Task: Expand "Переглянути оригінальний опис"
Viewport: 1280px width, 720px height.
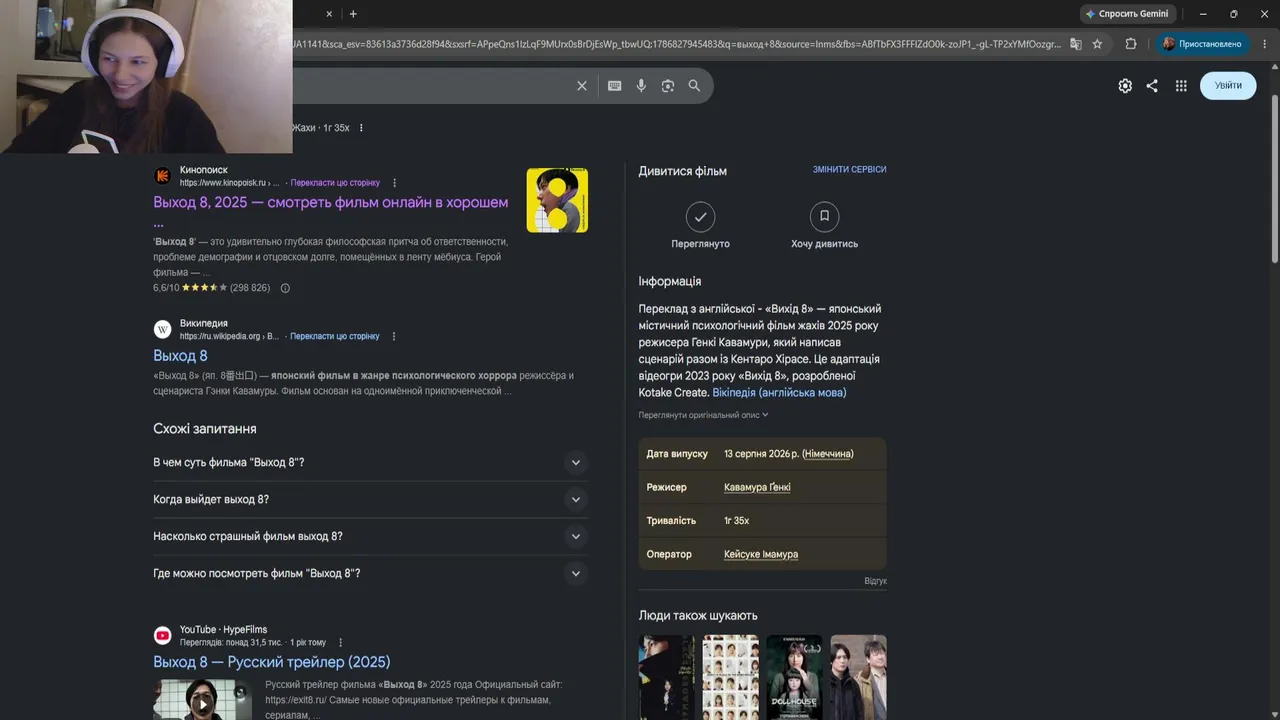Action: [704, 415]
